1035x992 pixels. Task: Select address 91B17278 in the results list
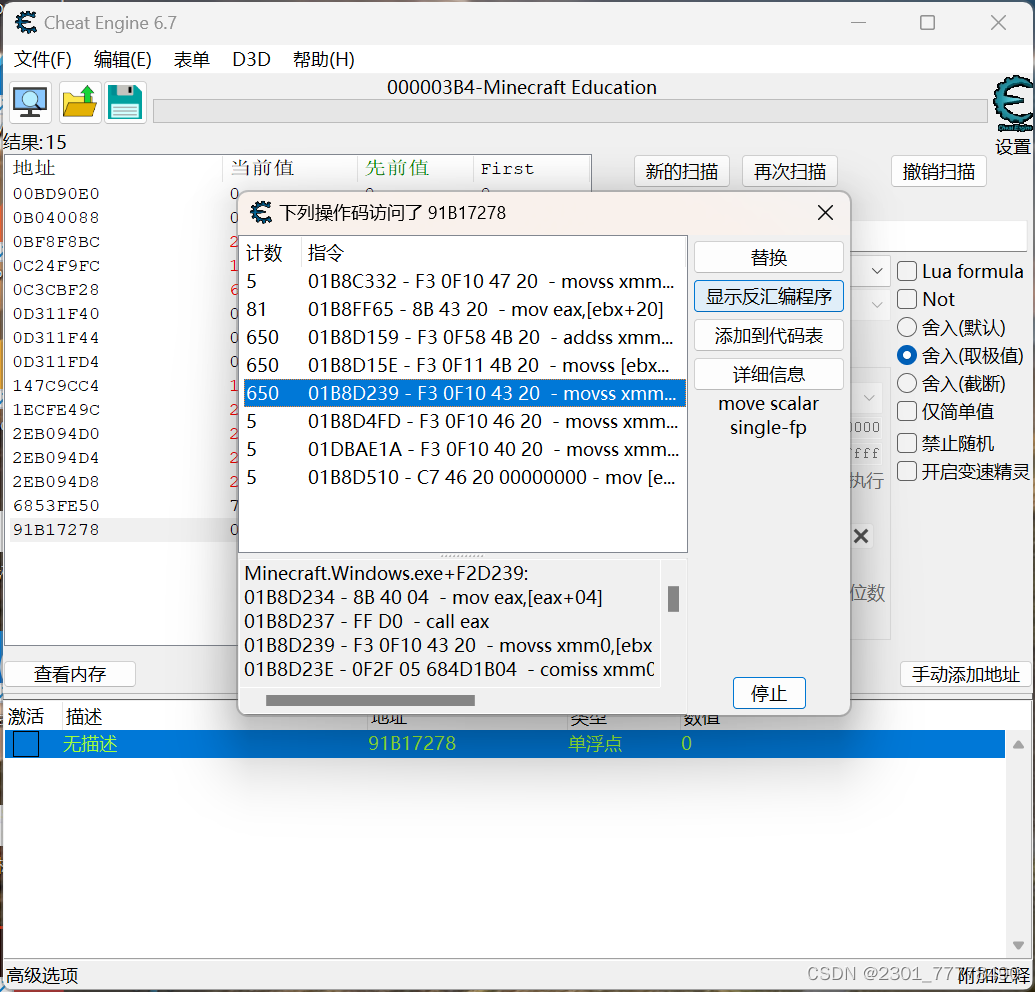coord(56,529)
